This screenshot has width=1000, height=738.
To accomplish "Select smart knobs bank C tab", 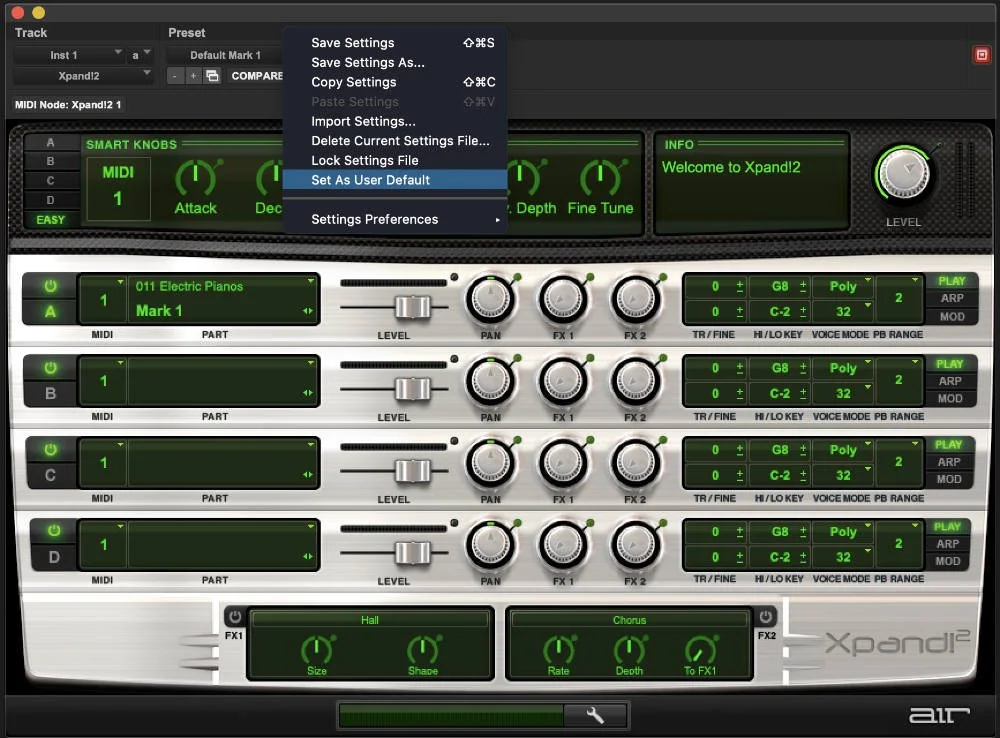I will tap(50, 181).
